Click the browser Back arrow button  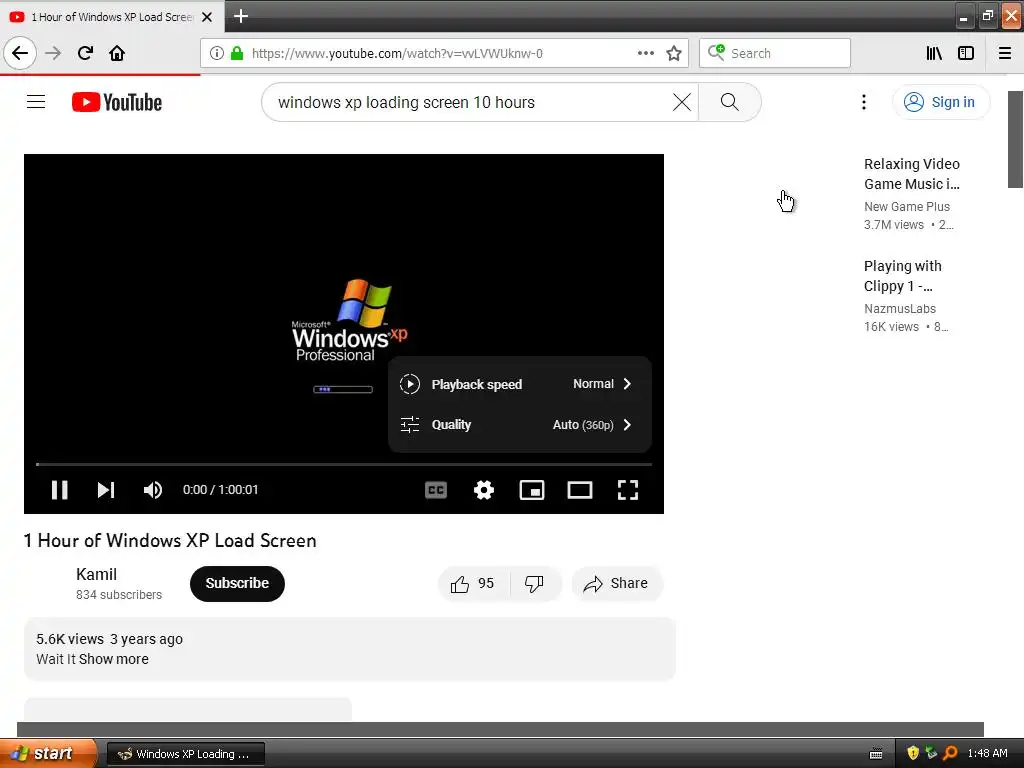[x=20, y=53]
